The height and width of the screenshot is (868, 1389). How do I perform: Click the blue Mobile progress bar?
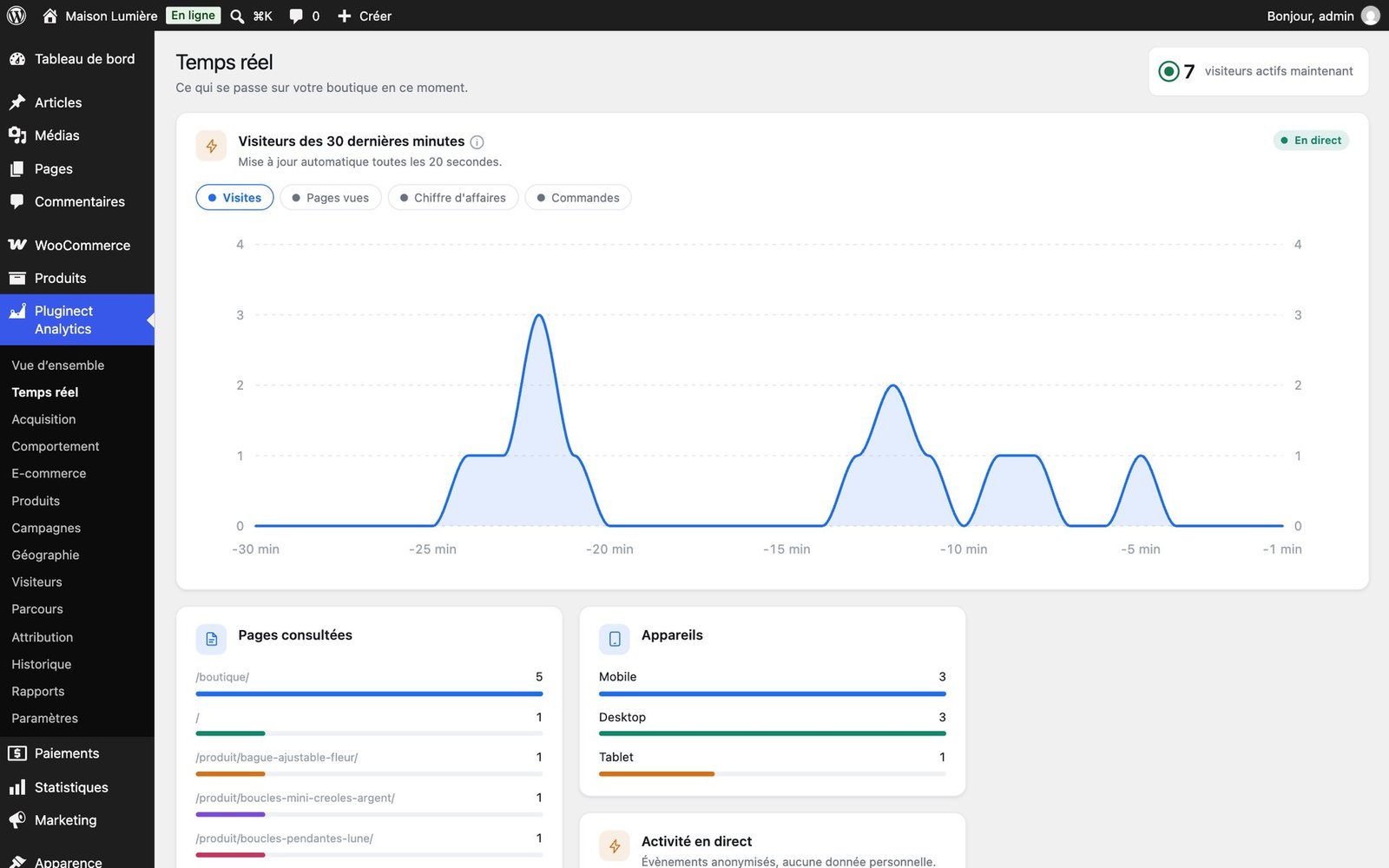click(773, 694)
